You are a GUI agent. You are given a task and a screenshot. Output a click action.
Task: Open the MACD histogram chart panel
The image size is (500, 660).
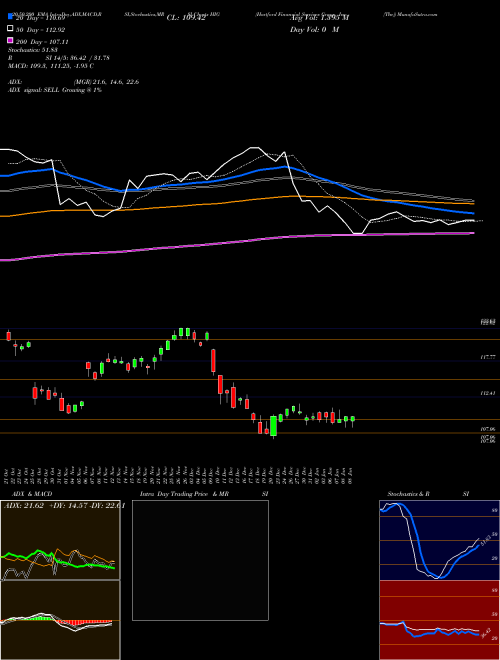click(60, 620)
